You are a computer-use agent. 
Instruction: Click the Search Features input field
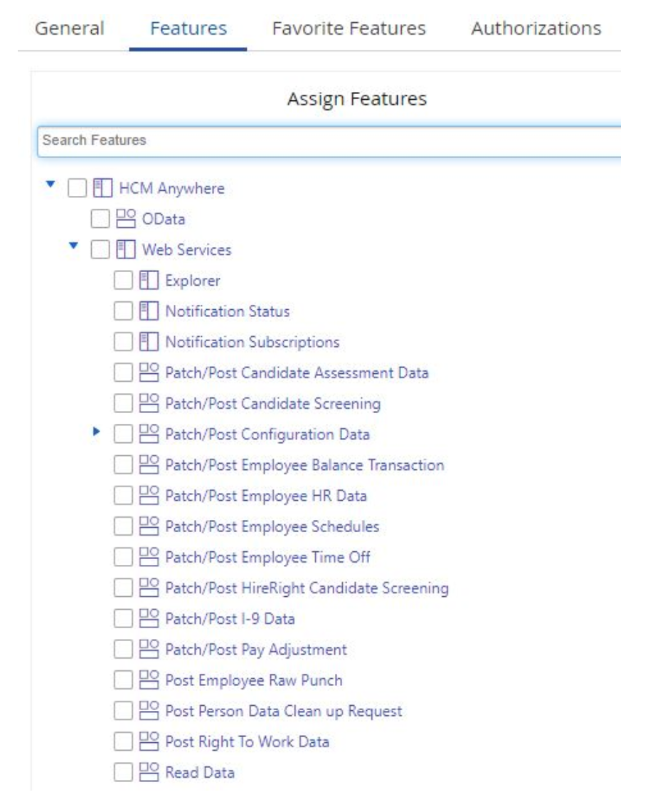point(328,141)
